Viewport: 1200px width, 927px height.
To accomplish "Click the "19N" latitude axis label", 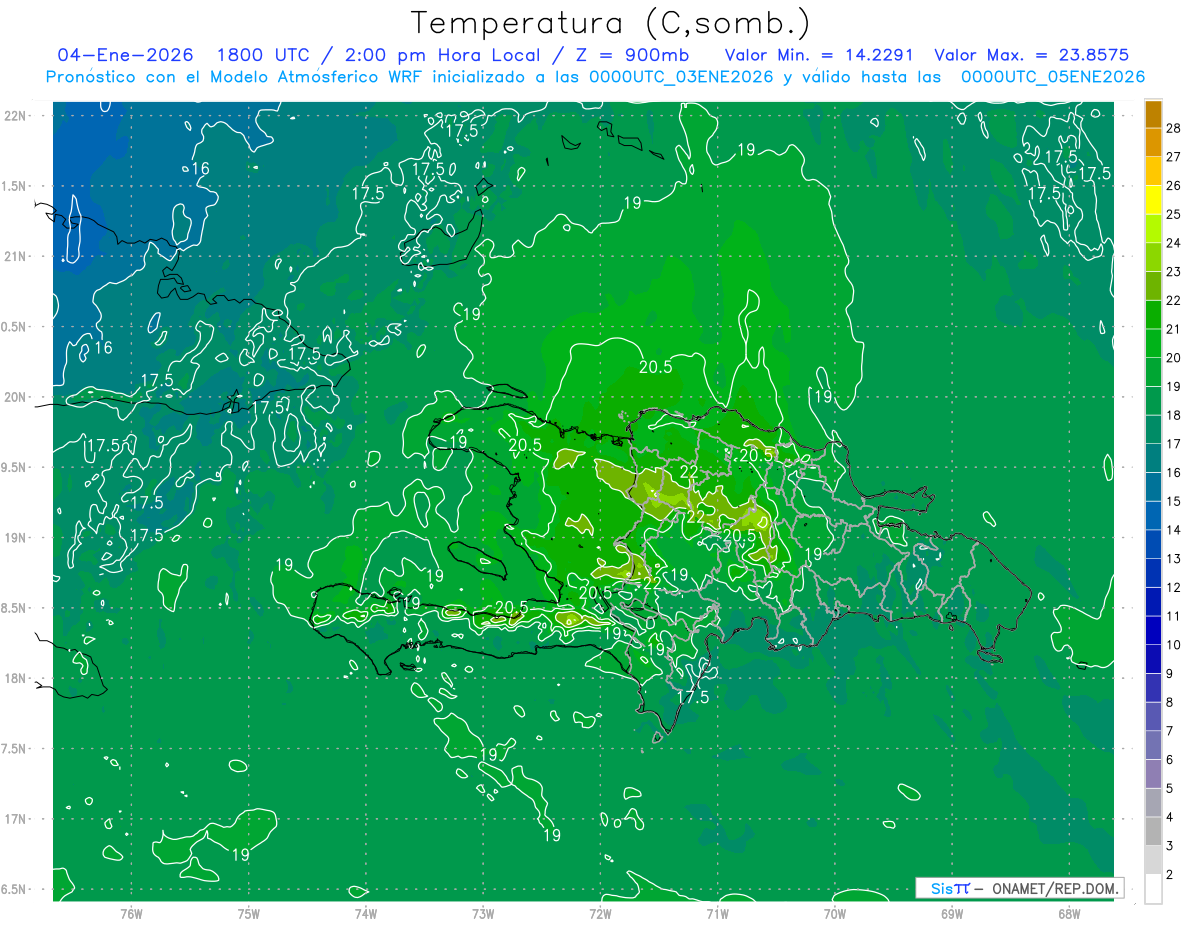I will pos(16,538).
